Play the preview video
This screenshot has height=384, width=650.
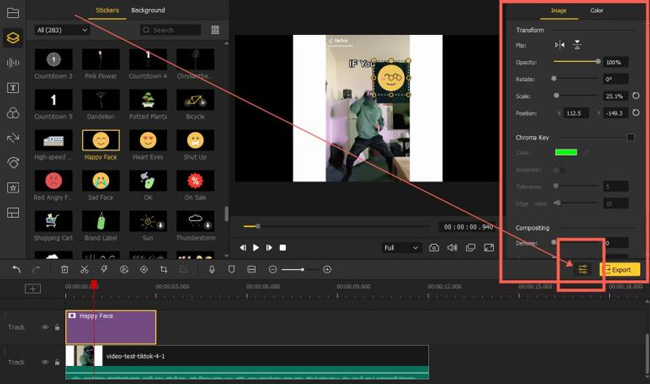(x=256, y=248)
